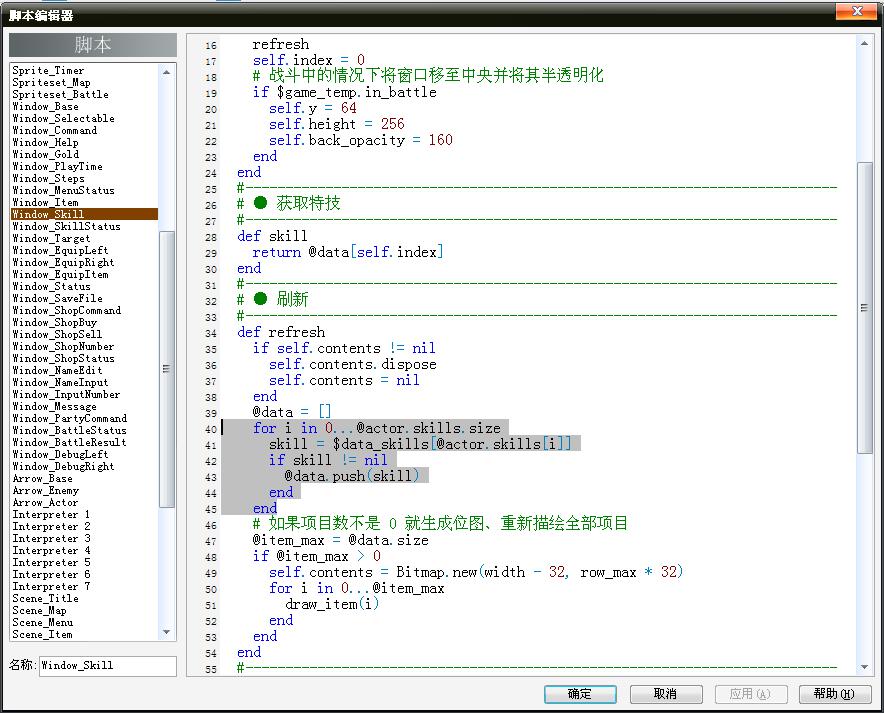
Task: Open the Scene_Title script
Action: tap(45, 598)
